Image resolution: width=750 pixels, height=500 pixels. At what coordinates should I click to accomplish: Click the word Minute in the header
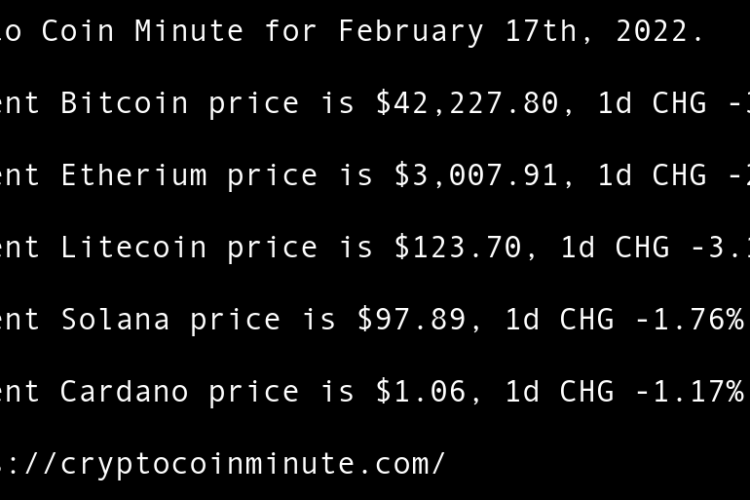click(x=190, y=31)
